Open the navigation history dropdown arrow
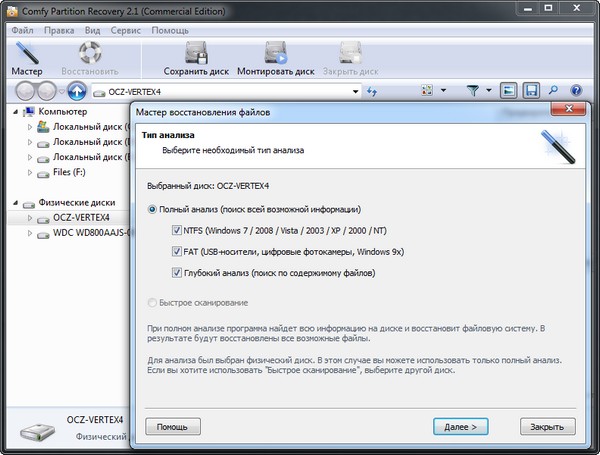This screenshot has height=455, width=600. pyautogui.click(x=61, y=91)
